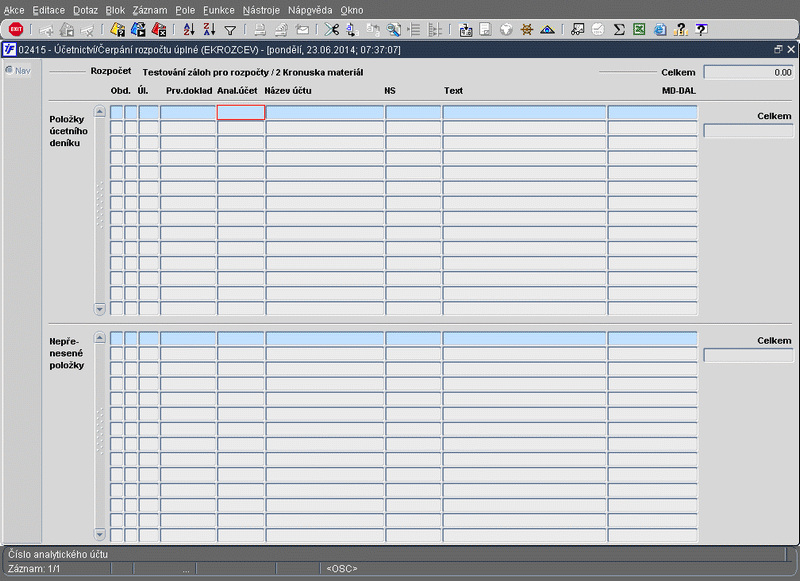Click down arrow of Nepřenesené položky scrollbar
The width and height of the screenshot is (800, 581).
coord(100,535)
